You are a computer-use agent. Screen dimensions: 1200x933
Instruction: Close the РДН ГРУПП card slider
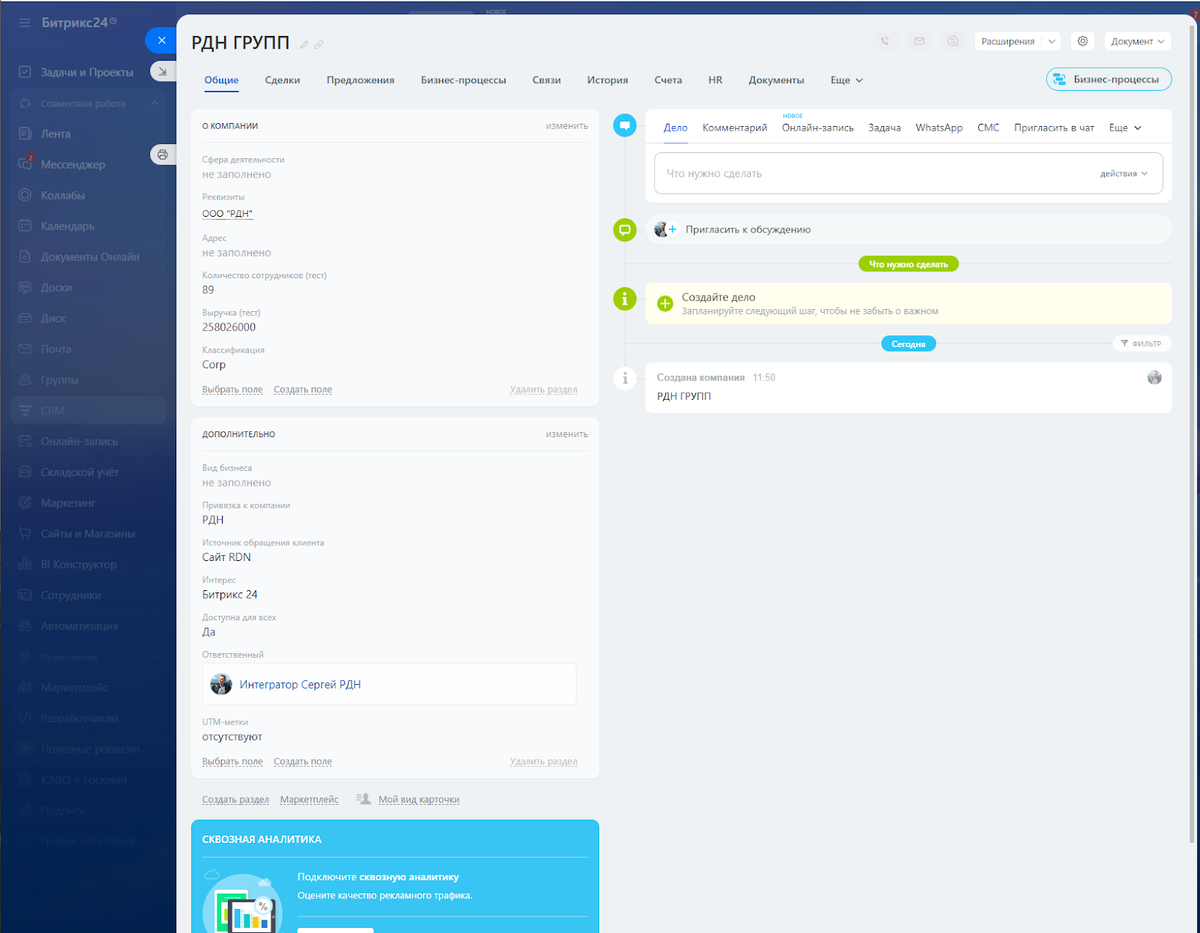[162, 40]
